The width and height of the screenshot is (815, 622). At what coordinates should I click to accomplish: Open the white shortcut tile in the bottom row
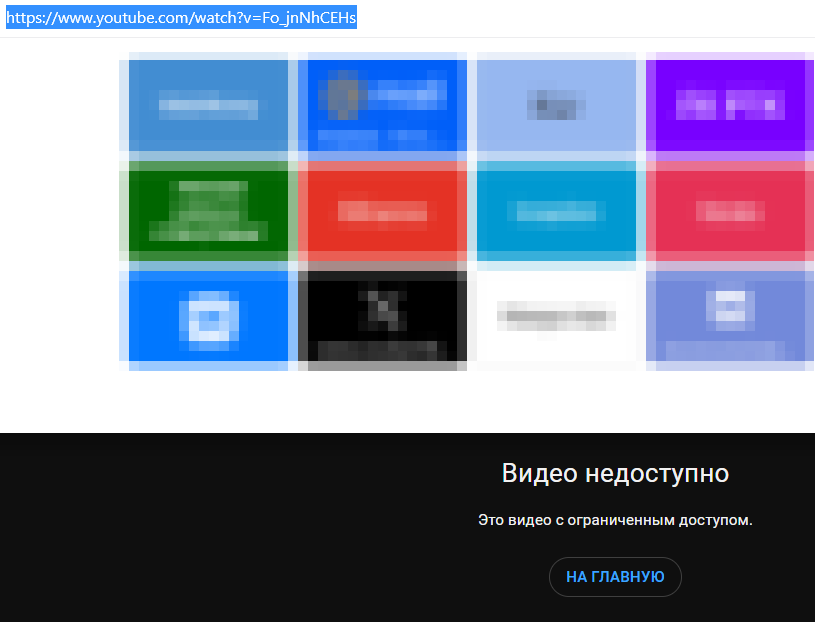[556, 319]
